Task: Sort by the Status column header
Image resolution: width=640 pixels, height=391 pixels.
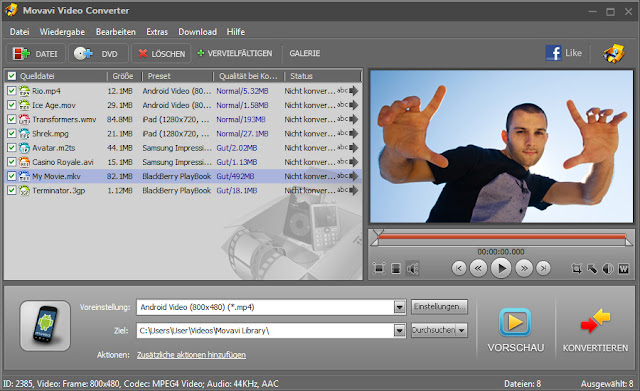Action: 322,76
